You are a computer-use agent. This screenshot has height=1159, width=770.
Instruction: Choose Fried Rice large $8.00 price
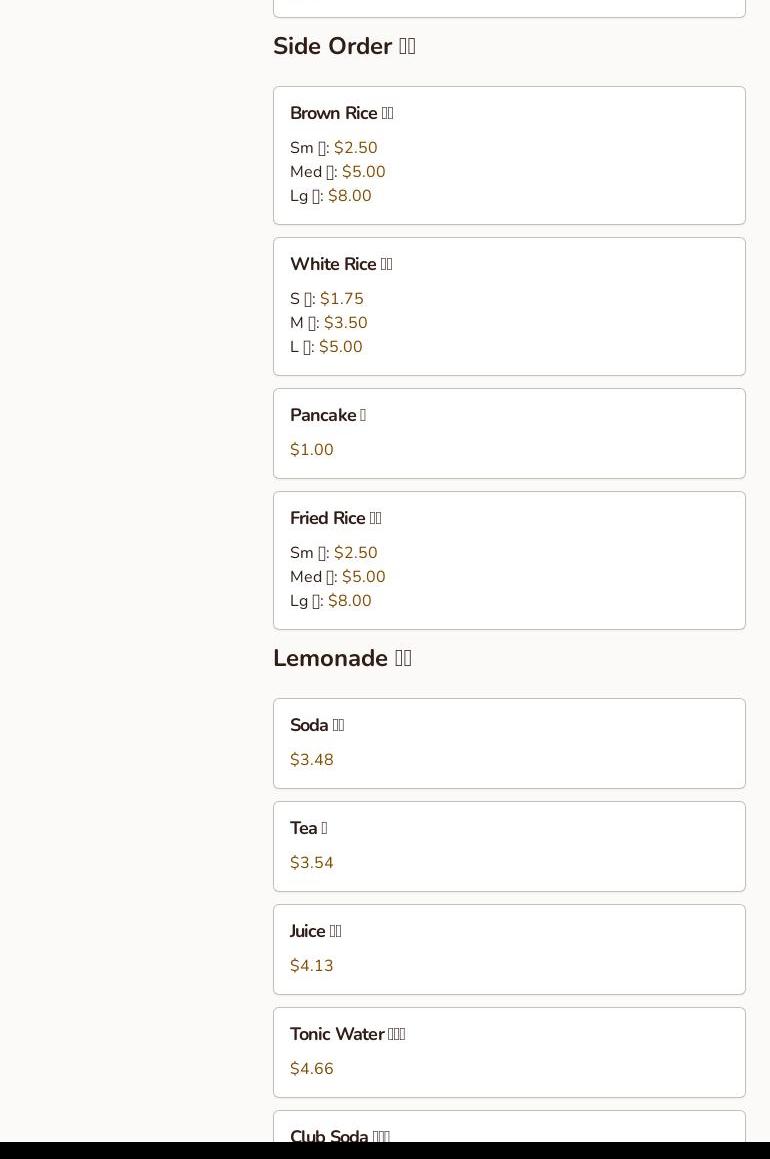point(349,601)
